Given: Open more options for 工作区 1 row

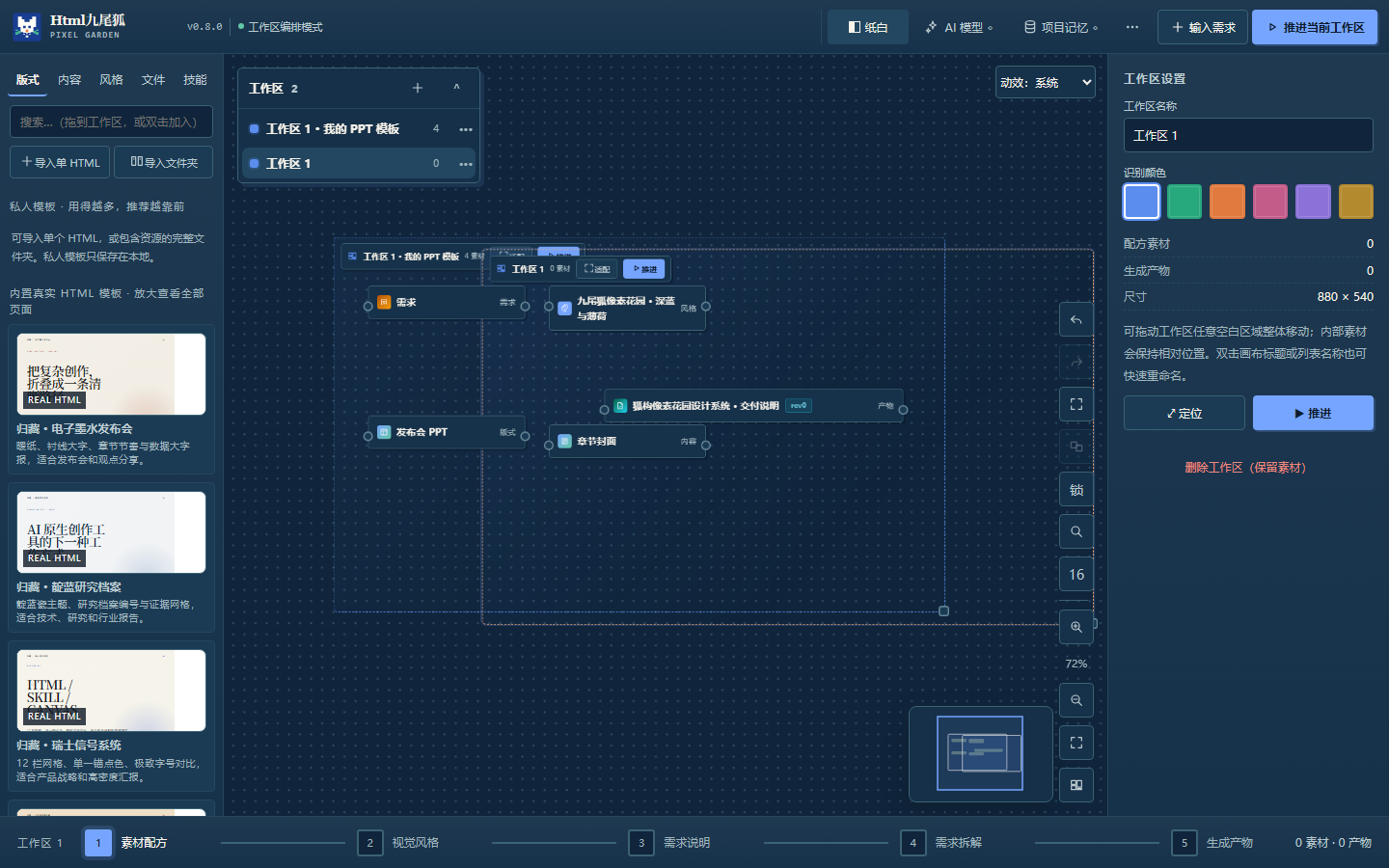Looking at the screenshot, I should (466, 164).
